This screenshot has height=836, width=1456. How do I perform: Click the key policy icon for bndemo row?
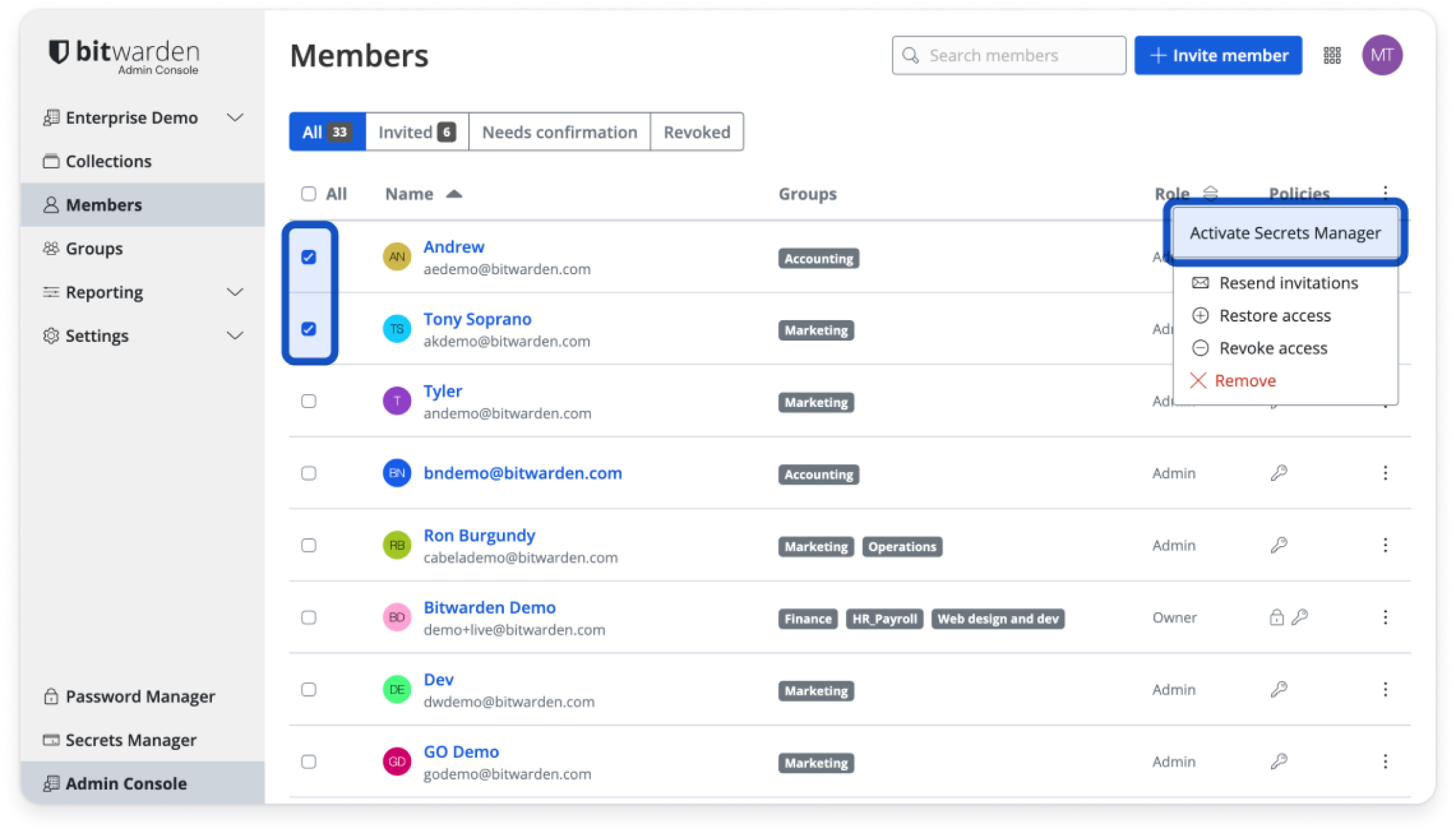(1279, 473)
